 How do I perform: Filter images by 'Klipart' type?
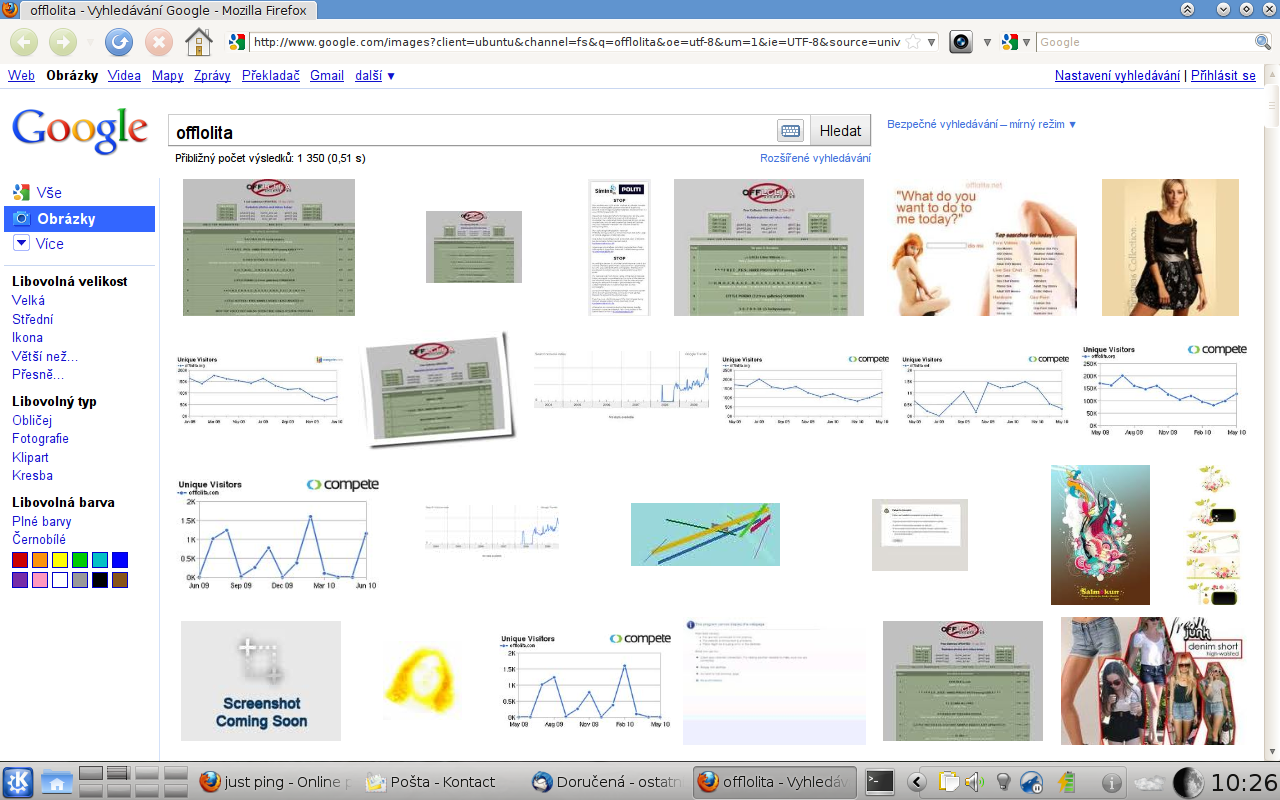[30, 457]
